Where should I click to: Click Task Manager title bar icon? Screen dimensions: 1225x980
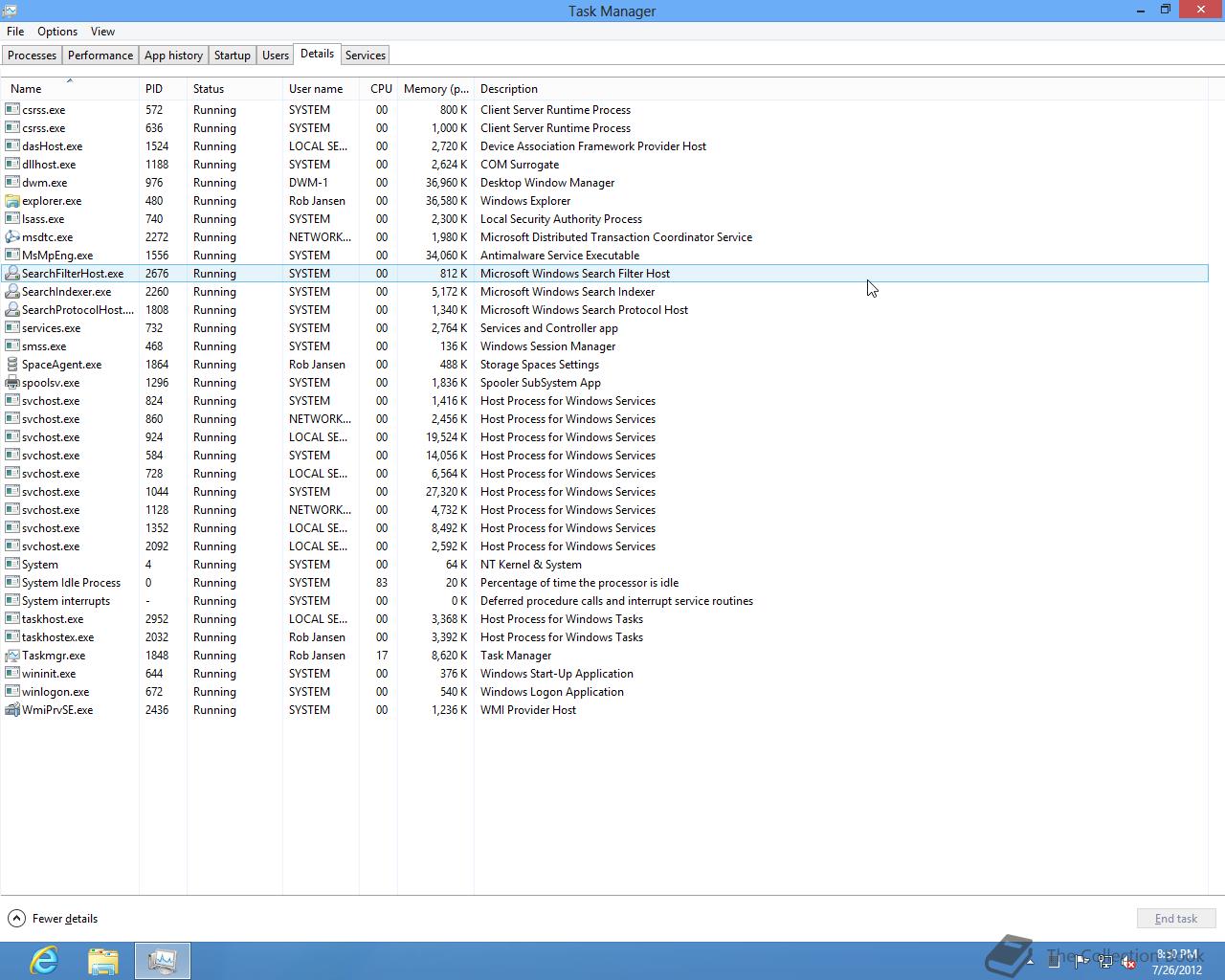9,11
